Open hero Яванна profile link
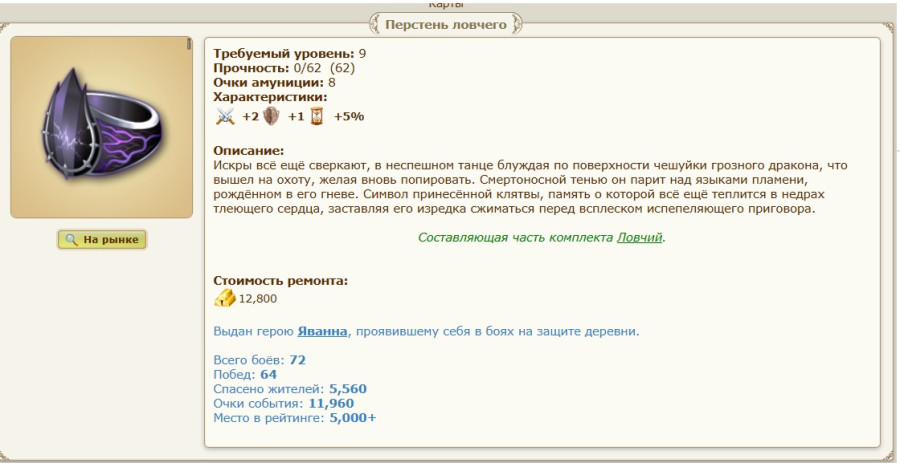 [x=322, y=332]
